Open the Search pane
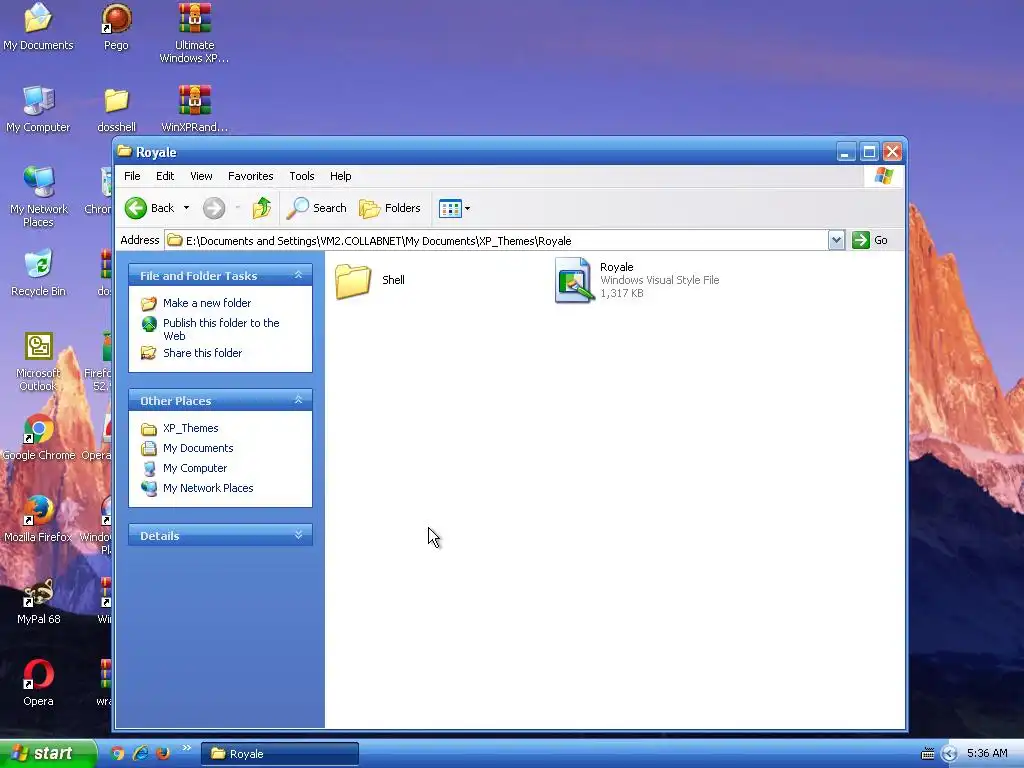 pos(317,208)
